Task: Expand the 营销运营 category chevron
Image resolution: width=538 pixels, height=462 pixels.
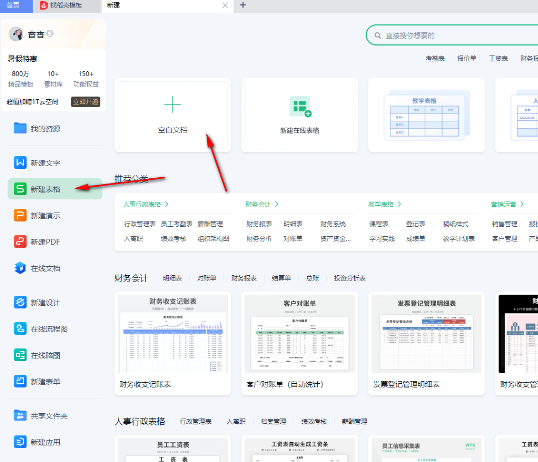Action: pyautogui.click(x=522, y=204)
